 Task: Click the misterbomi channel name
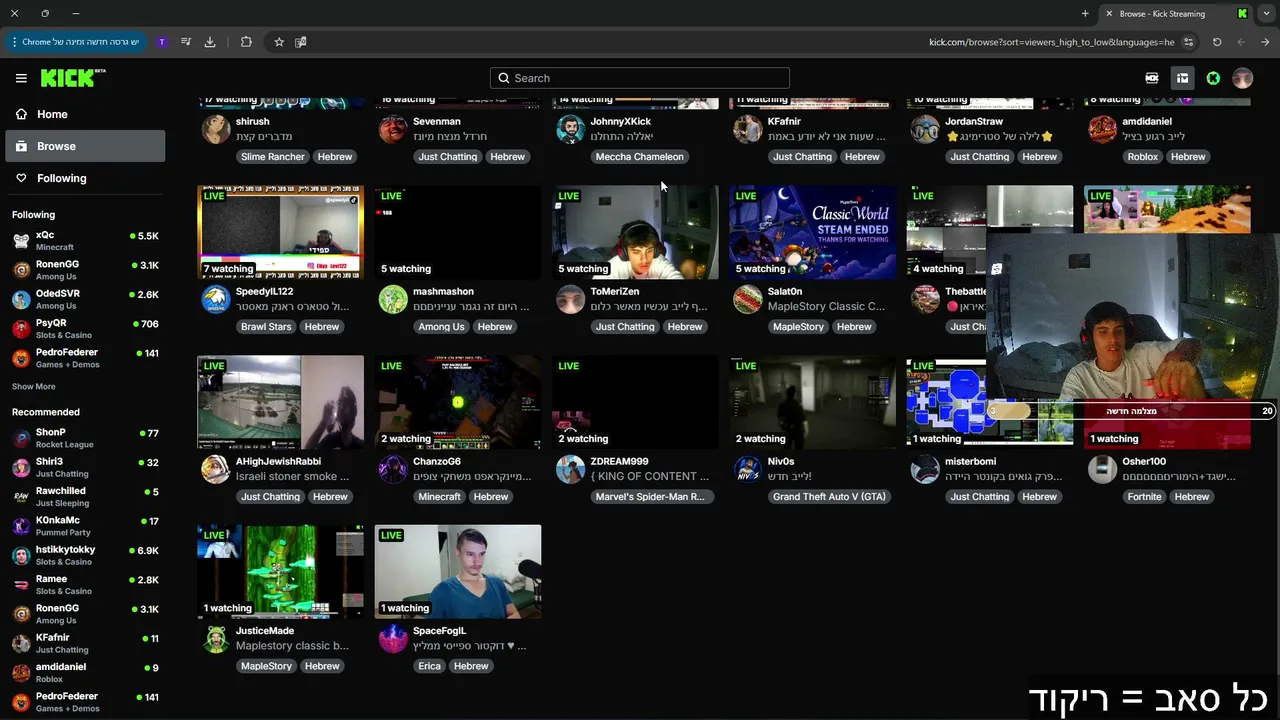pyautogui.click(x=971, y=462)
